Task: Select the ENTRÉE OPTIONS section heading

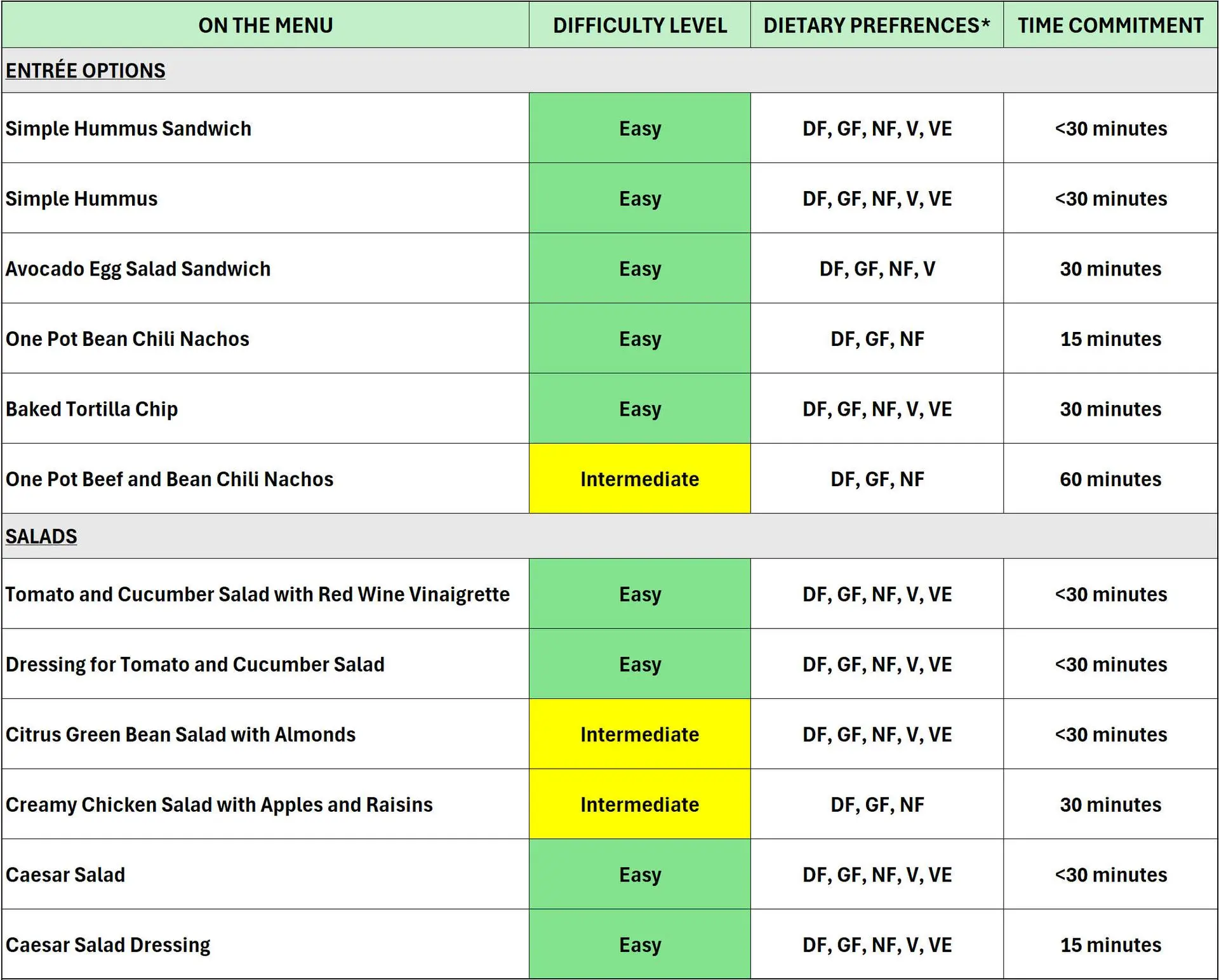Action: [x=86, y=70]
